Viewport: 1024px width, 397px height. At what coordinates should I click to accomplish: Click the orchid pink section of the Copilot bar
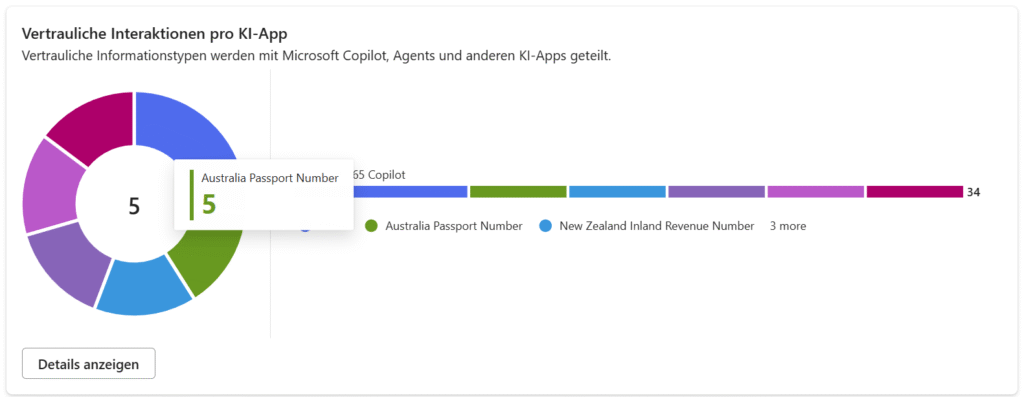[816, 191]
